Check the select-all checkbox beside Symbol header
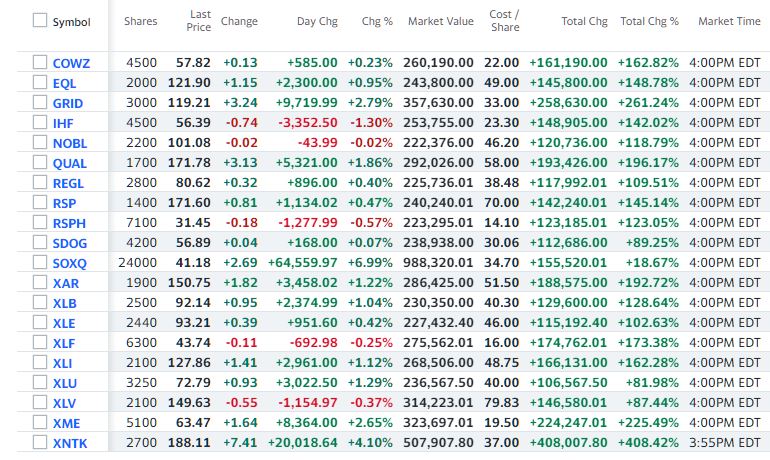The height and width of the screenshot is (460, 770). click(x=39, y=21)
